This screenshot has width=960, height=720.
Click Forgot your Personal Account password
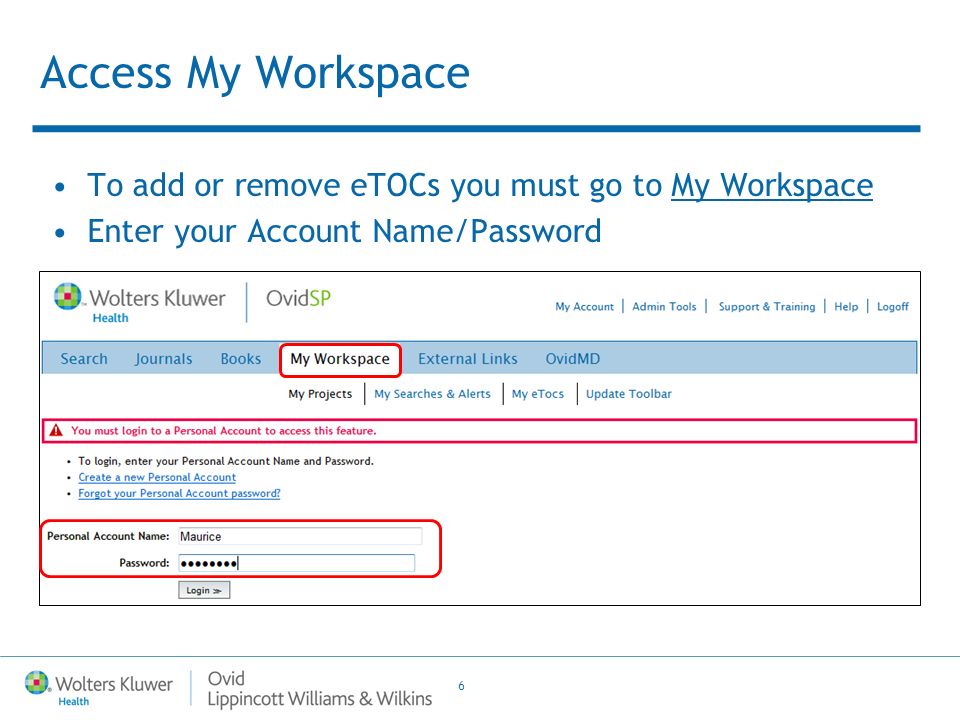[x=179, y=493]
